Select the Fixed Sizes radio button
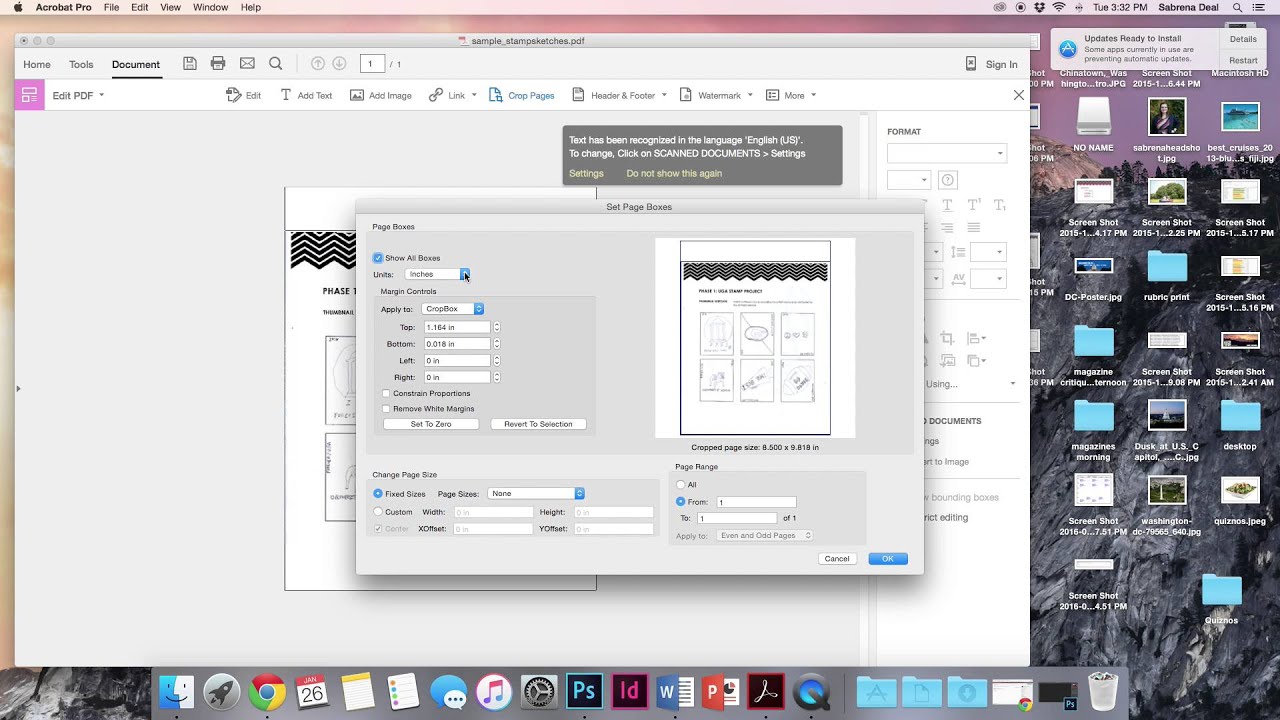 click(378, 494)
